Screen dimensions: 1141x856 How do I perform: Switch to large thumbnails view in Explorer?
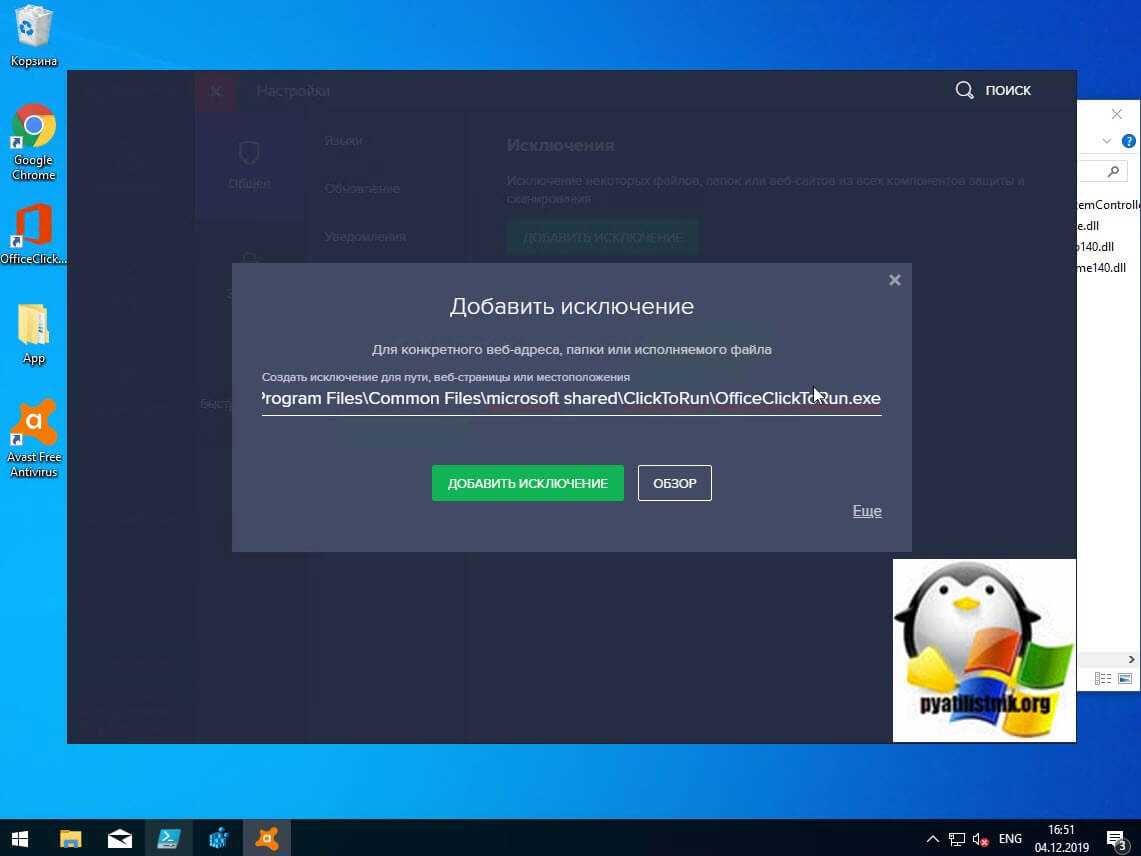[x=1125, y=679]
